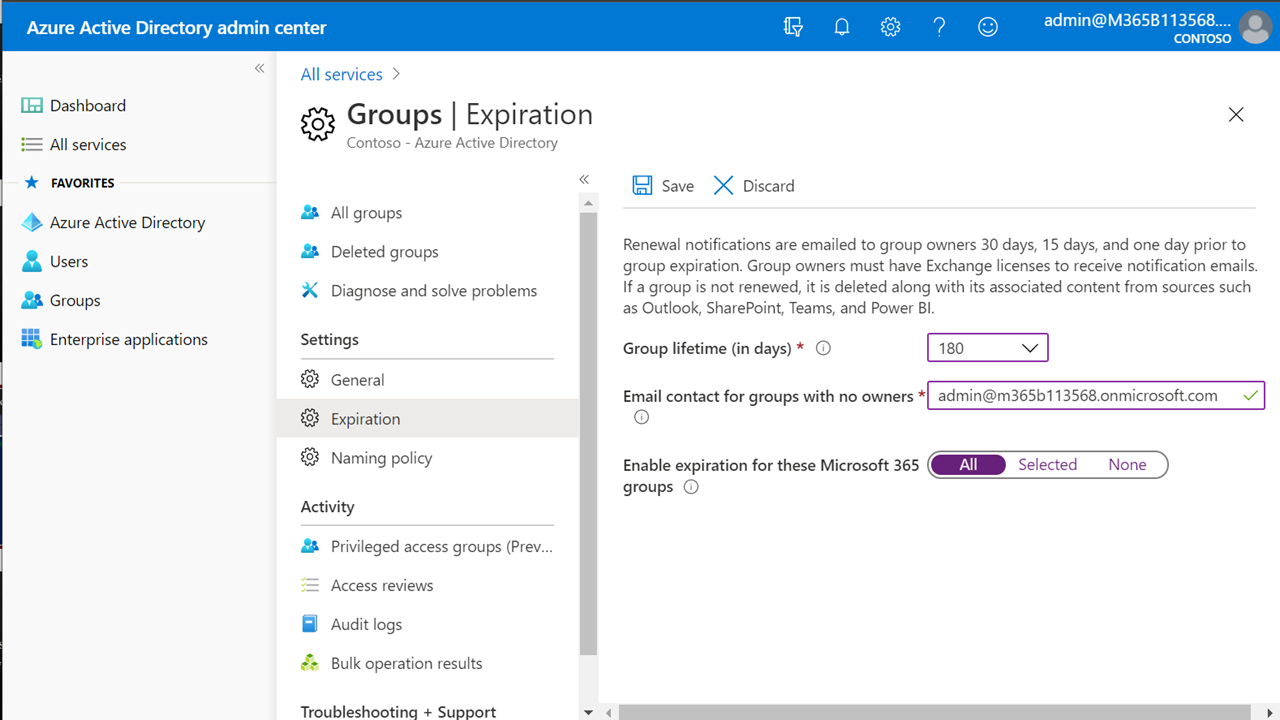
Task: Click the Enterprise applications grid icon
Action: click(32, 339)
